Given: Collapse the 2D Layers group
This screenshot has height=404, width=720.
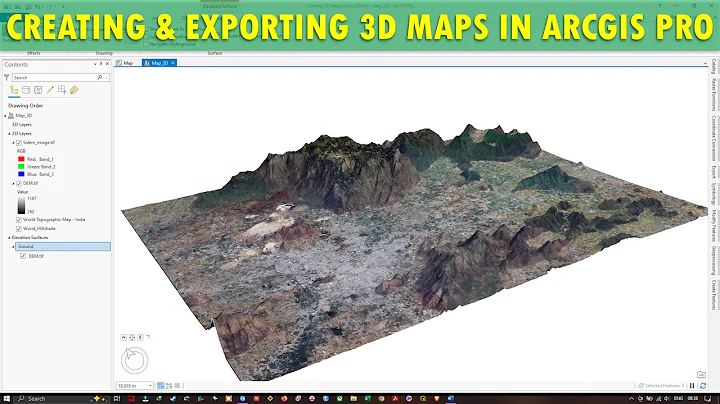Looking at the screenshot, I should tap(9, 134).
